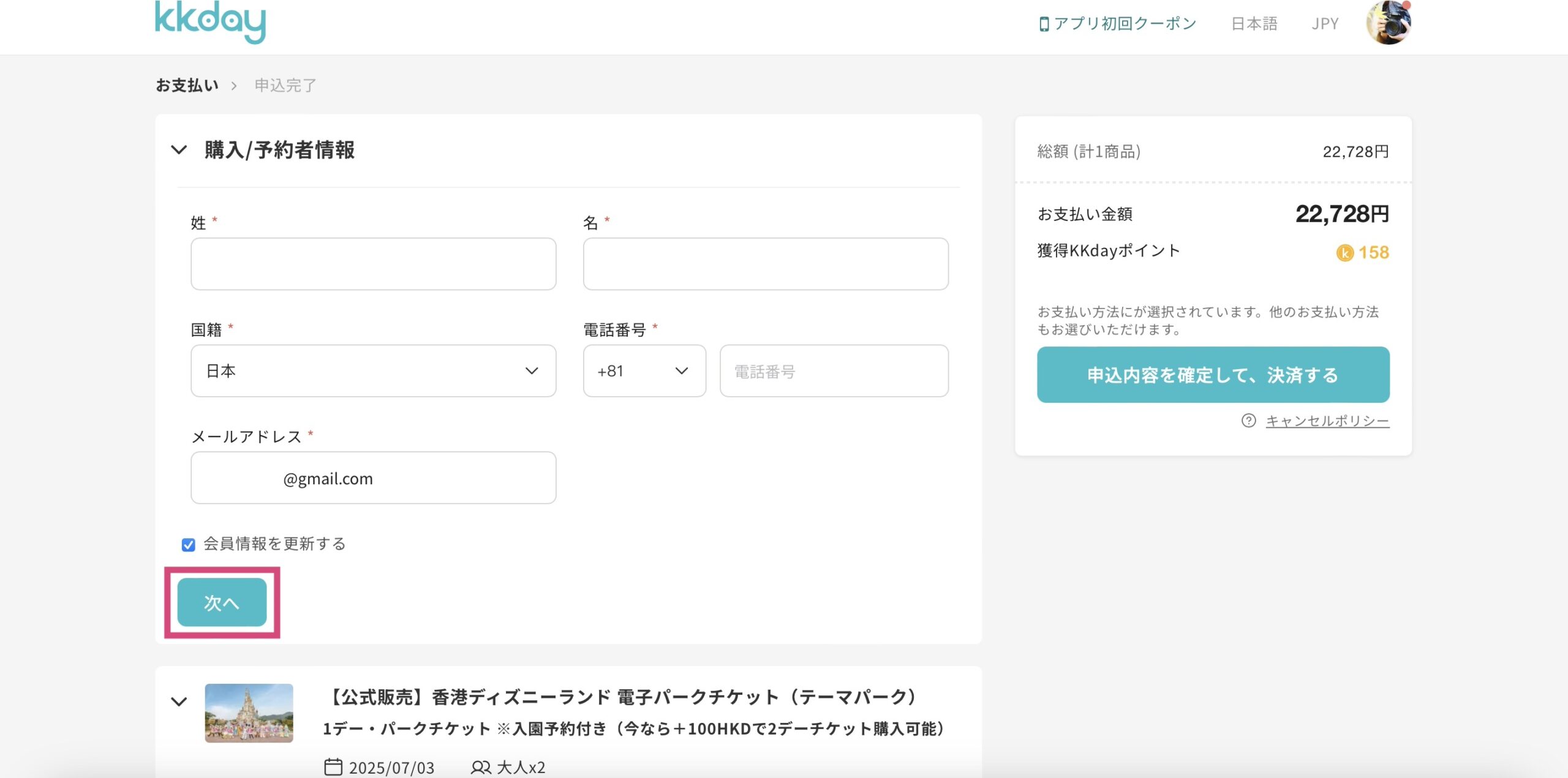Open the 国籍 dropdown showing 日本
1568x778 pixels.
click(373, 371)
